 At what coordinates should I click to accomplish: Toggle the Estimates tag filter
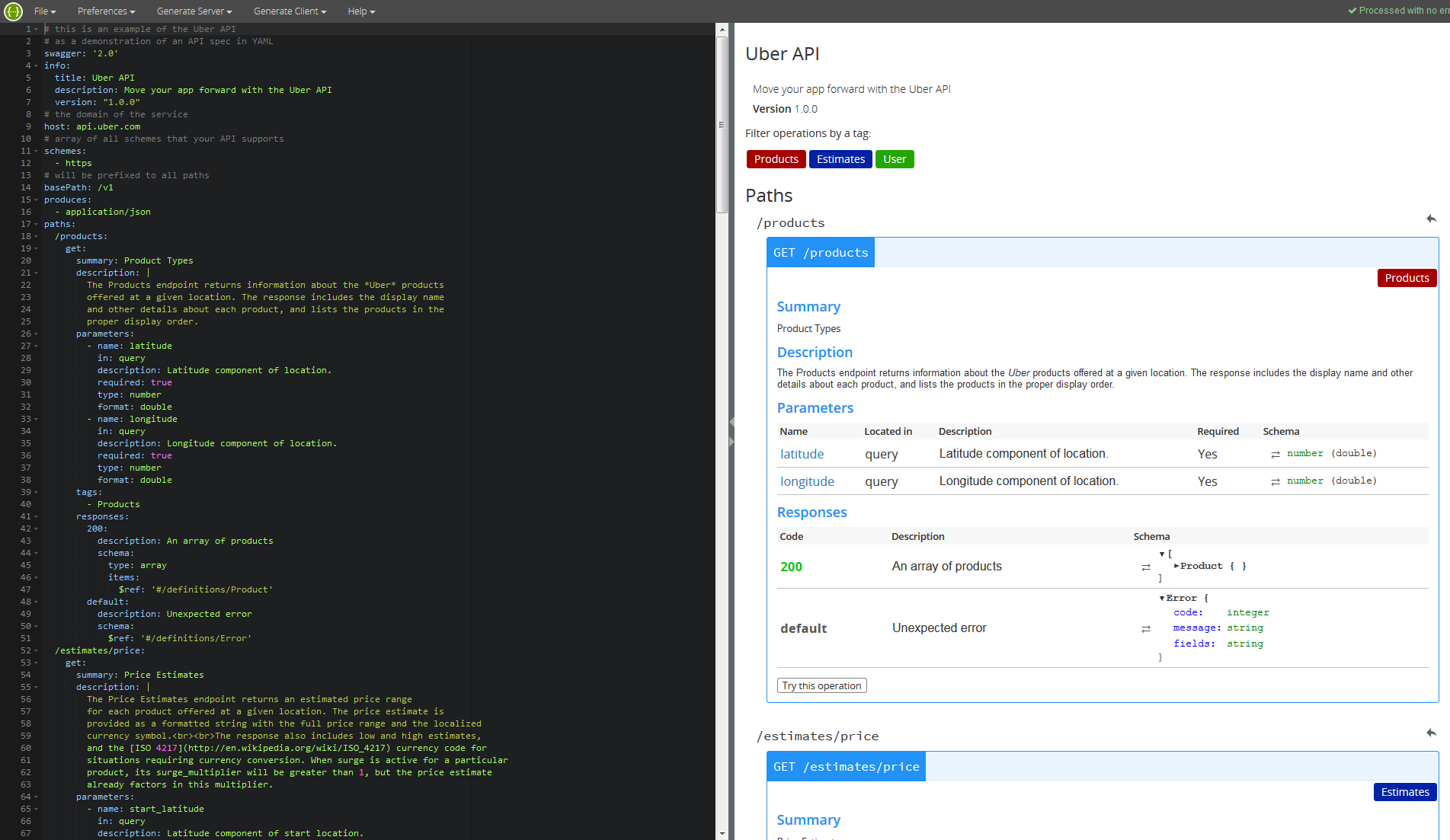click(840, 159)
